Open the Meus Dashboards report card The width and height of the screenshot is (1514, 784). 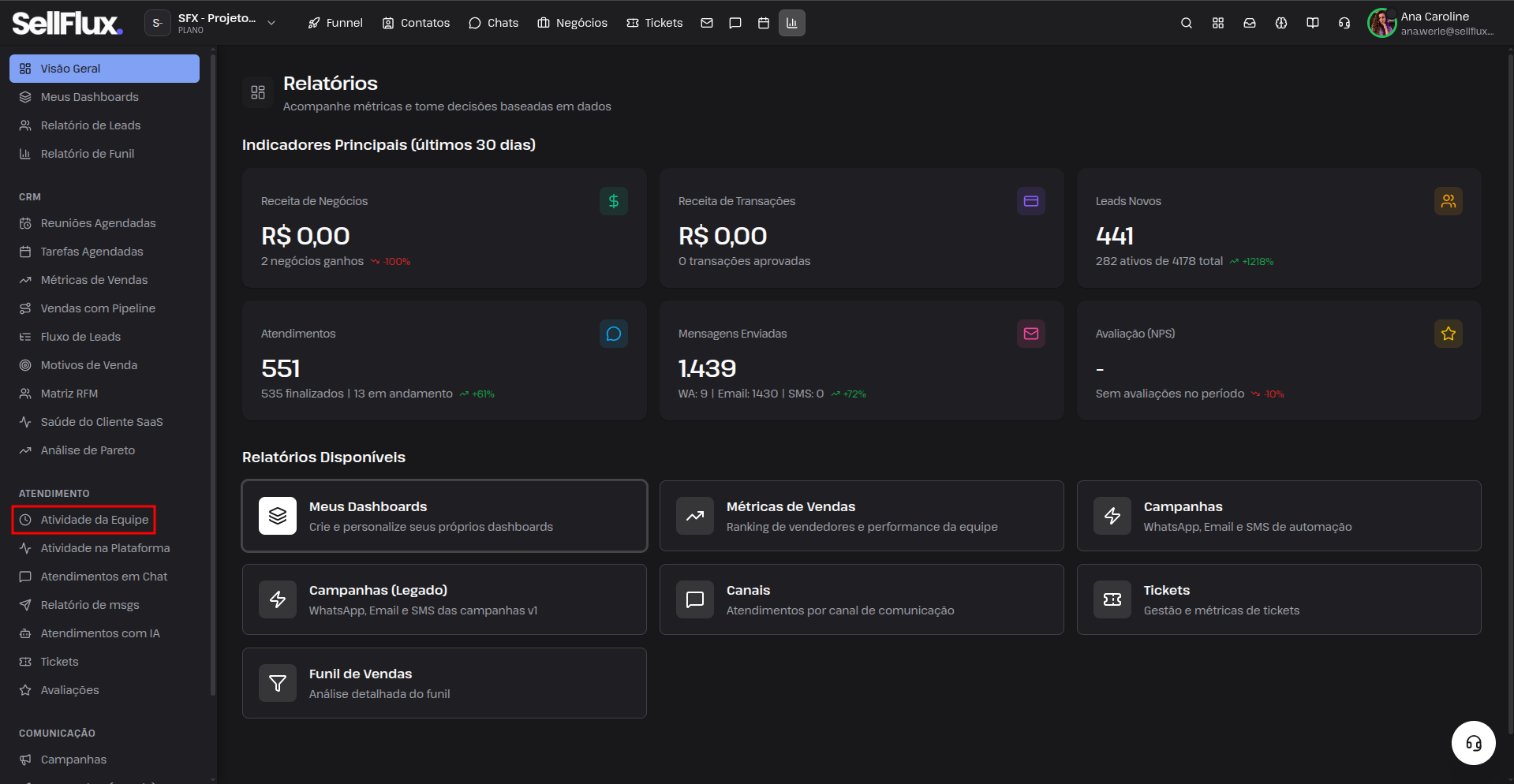[x=444, y=516]
